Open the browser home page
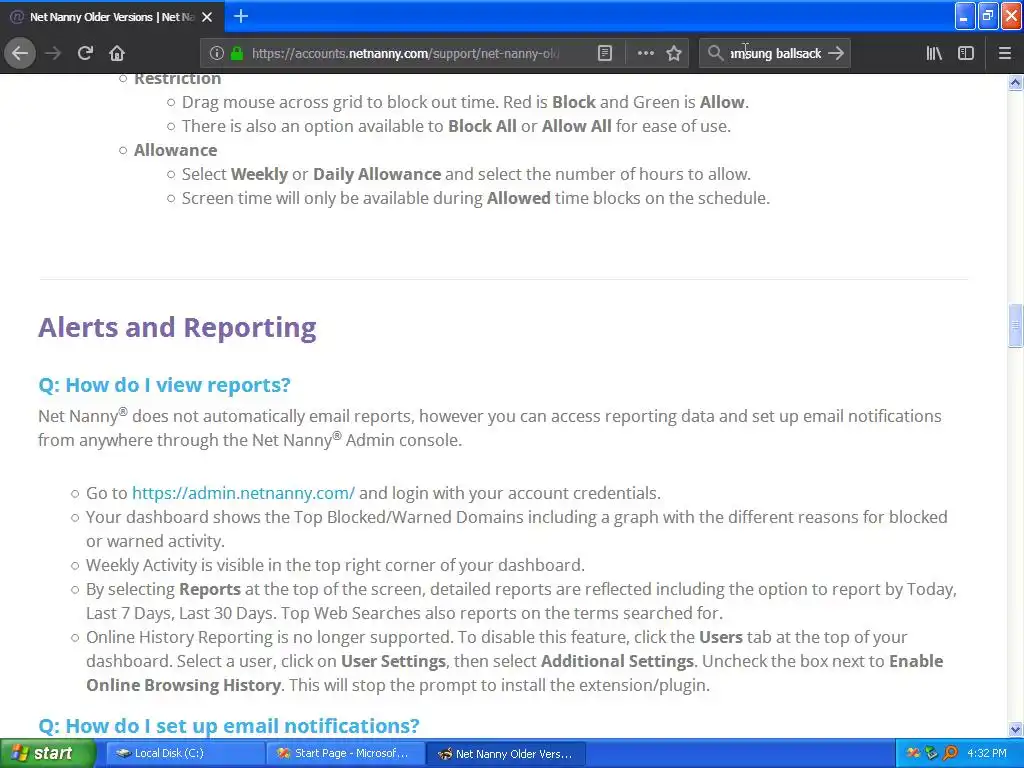 (117, 53)
